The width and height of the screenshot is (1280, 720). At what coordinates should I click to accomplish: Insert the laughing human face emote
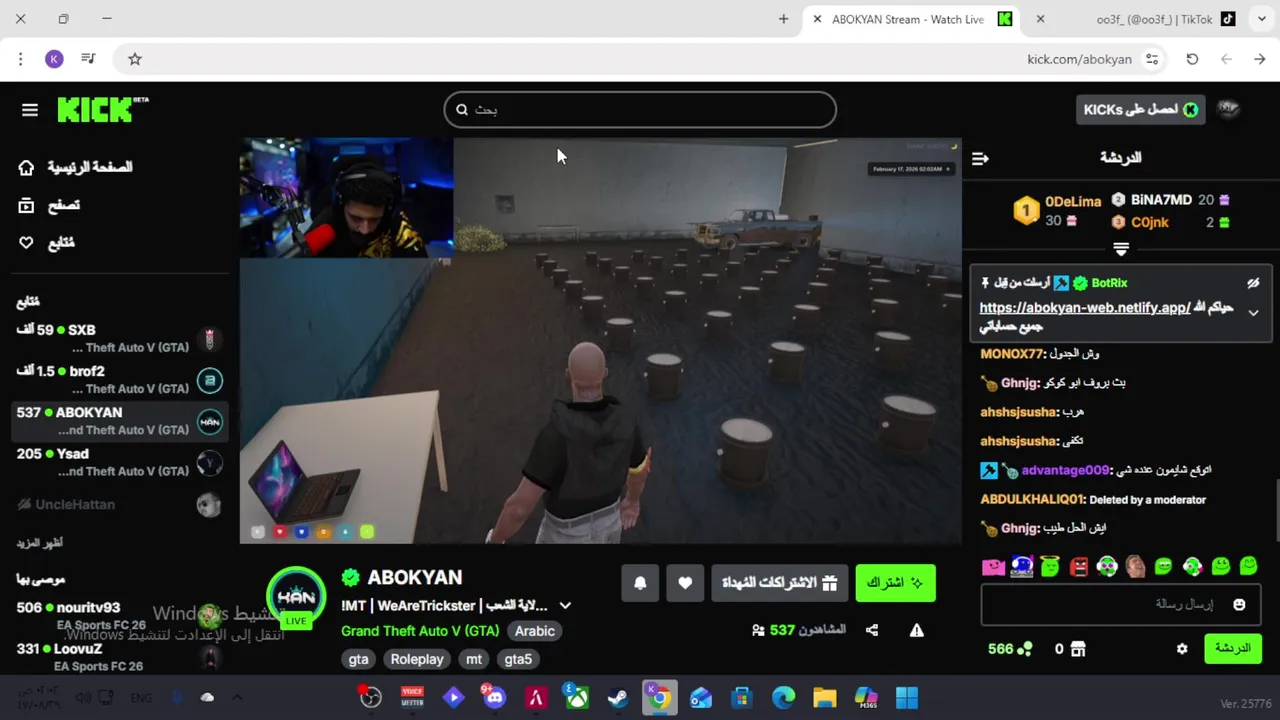coord(1135,567)
